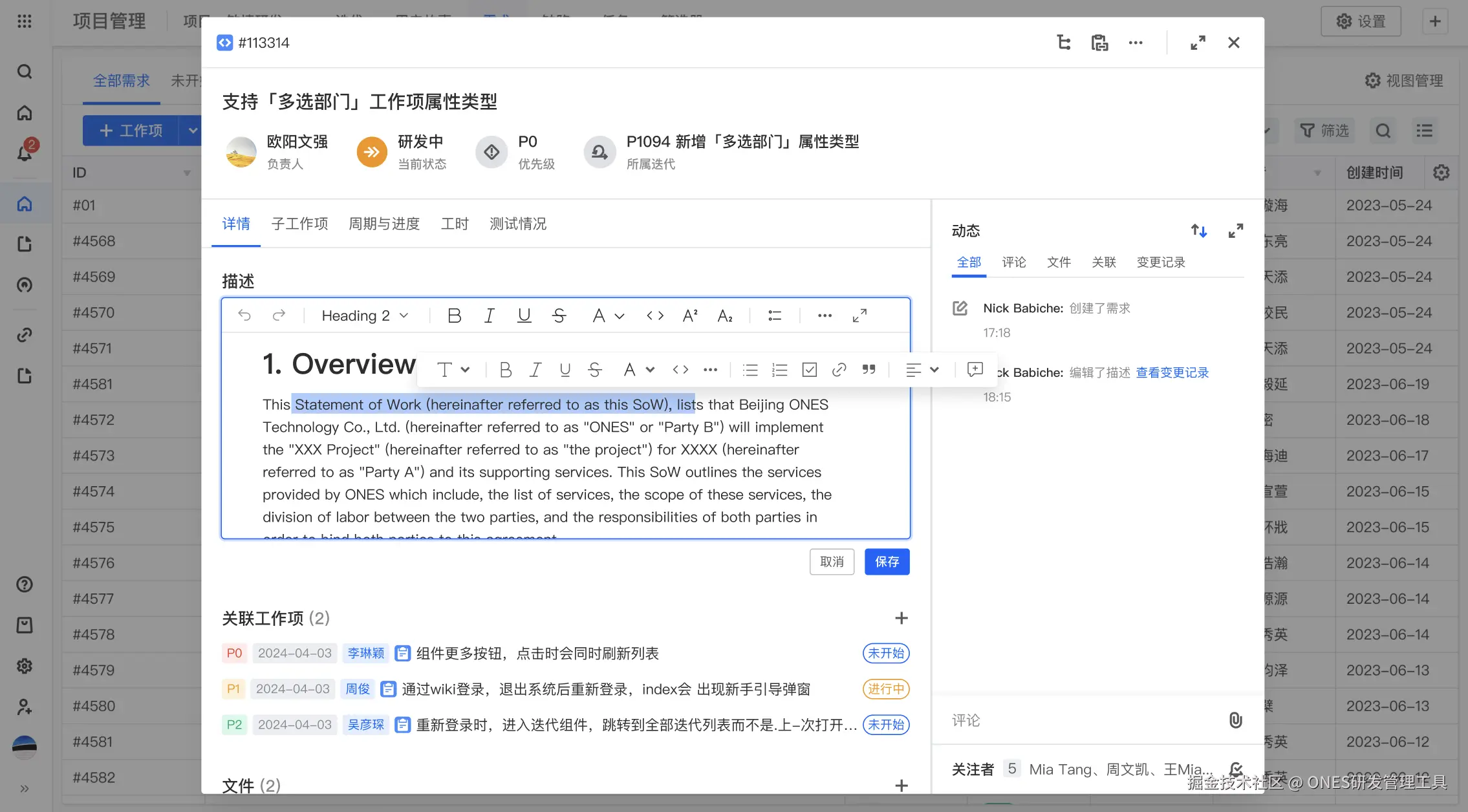1468x812 pixels.
Task: Toggle underline in the main editor toolbar
Action: pyautogui.click(x=524, y=315)
